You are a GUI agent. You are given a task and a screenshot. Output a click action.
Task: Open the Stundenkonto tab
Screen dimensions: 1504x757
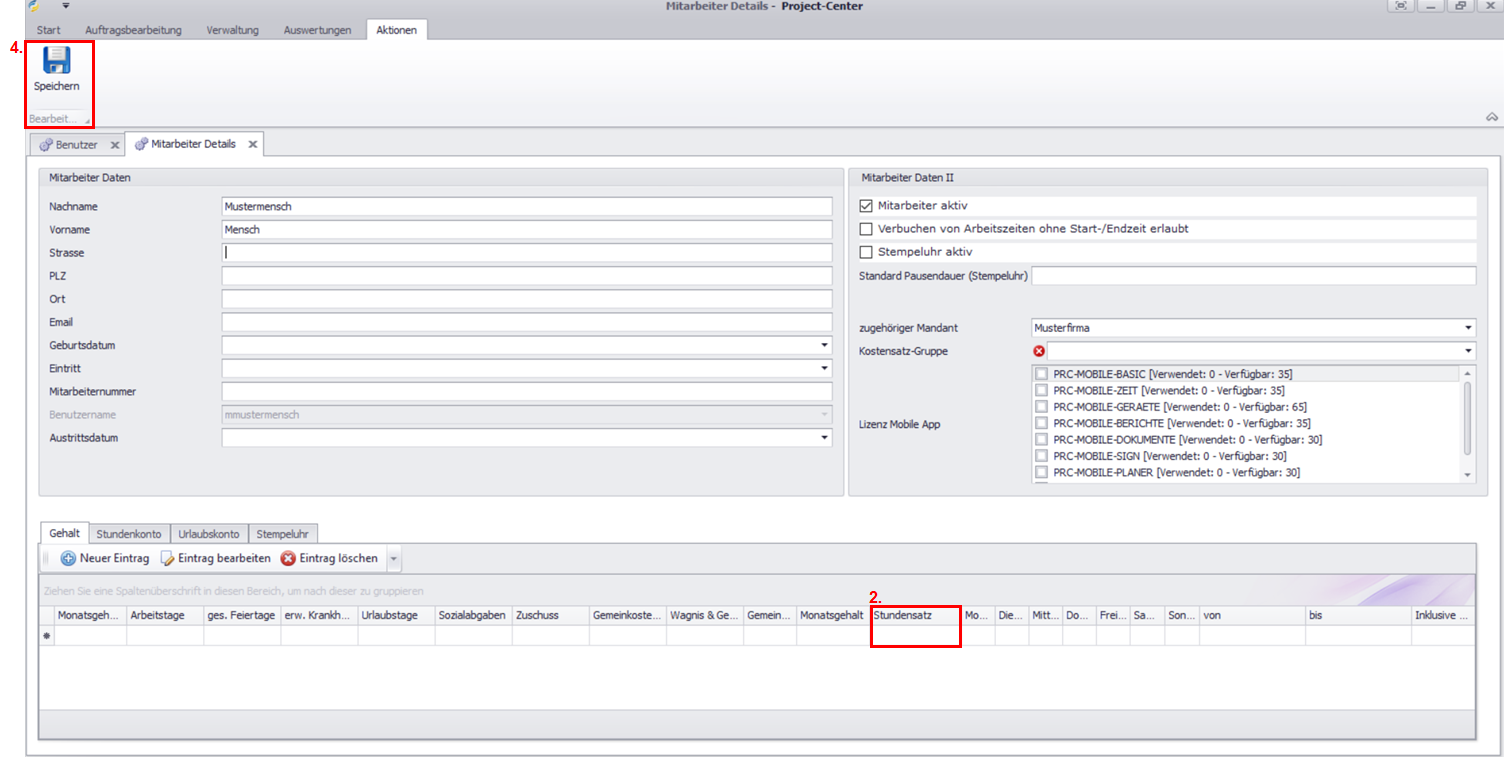pos(129,534)
